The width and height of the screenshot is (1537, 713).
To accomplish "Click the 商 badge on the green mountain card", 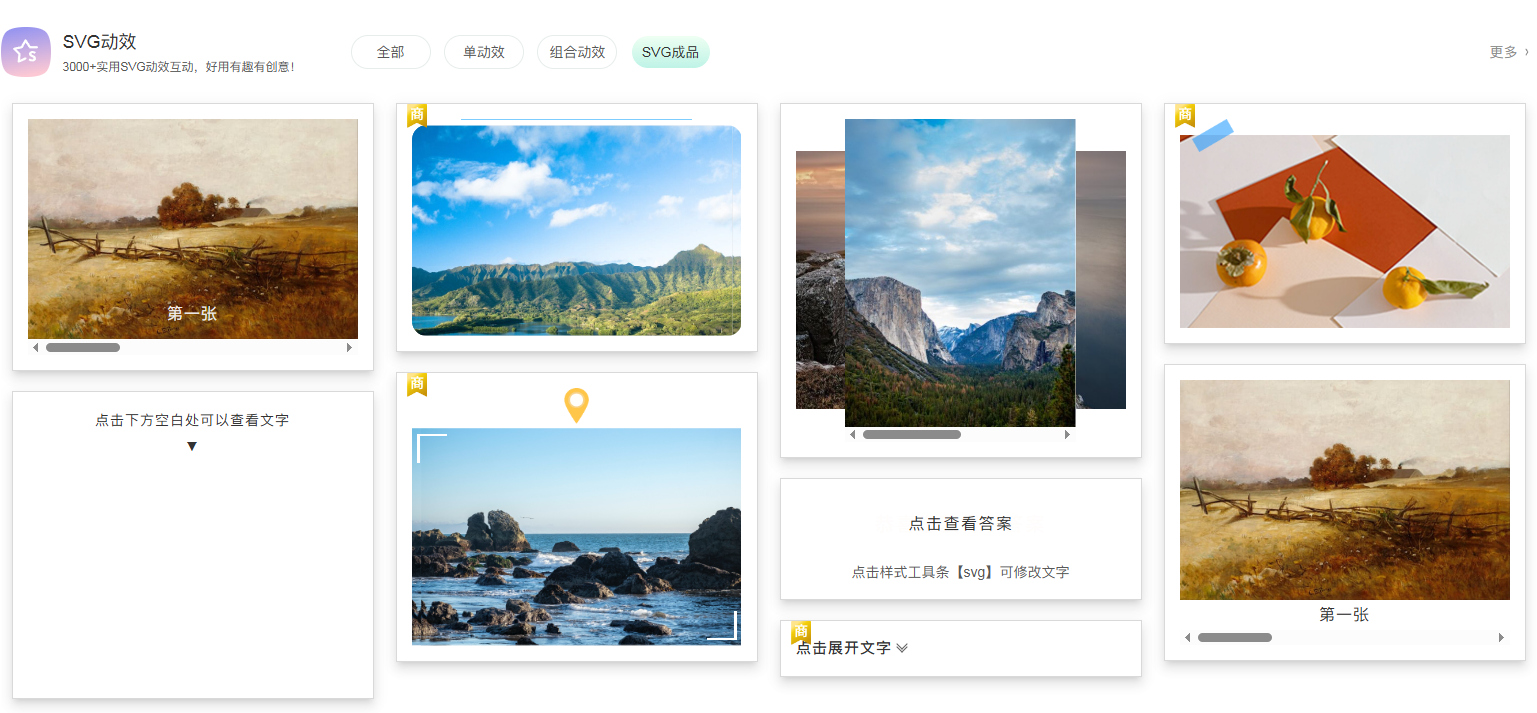I will point(417,115).
